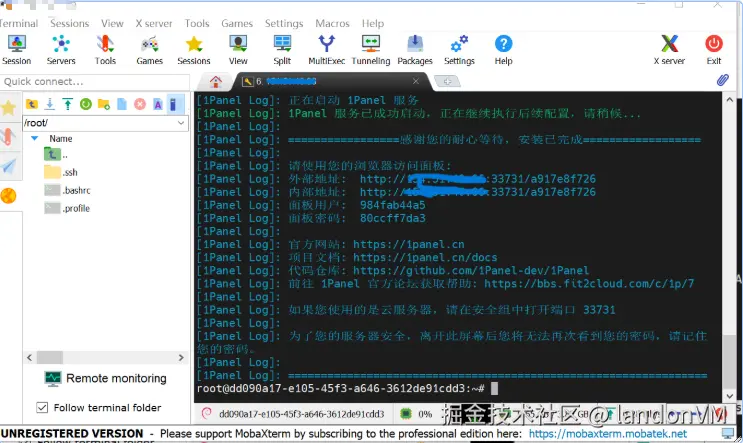
Task: Create new folder in SFTP browser
Action: coord(104,104)
